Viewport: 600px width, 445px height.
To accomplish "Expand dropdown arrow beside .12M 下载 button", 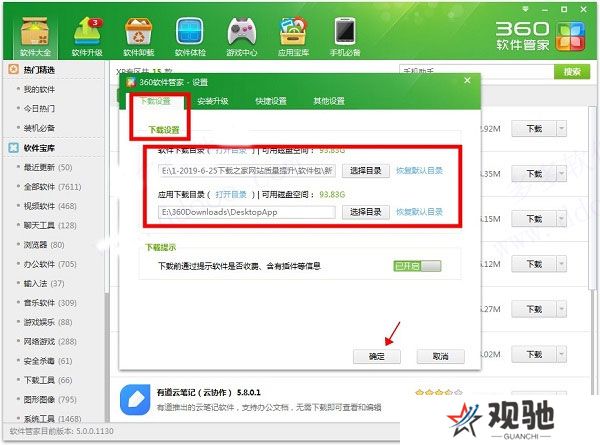I will (562, 264).
